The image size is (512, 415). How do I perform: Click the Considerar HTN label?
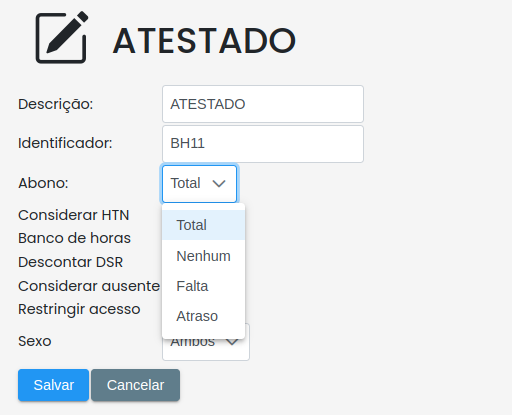click(x=74, y=215)
